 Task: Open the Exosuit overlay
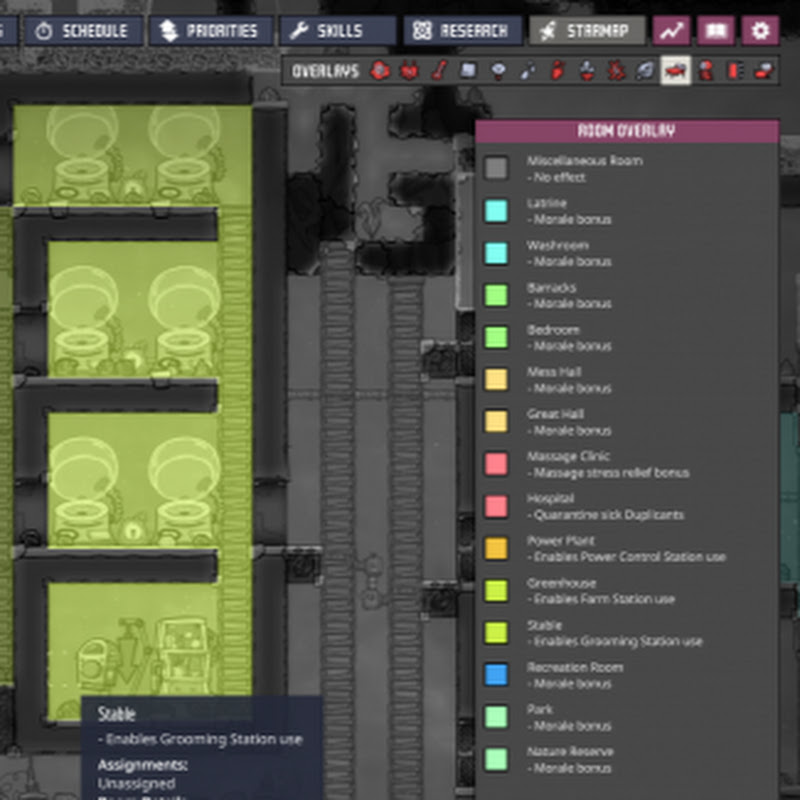(706, 71)
